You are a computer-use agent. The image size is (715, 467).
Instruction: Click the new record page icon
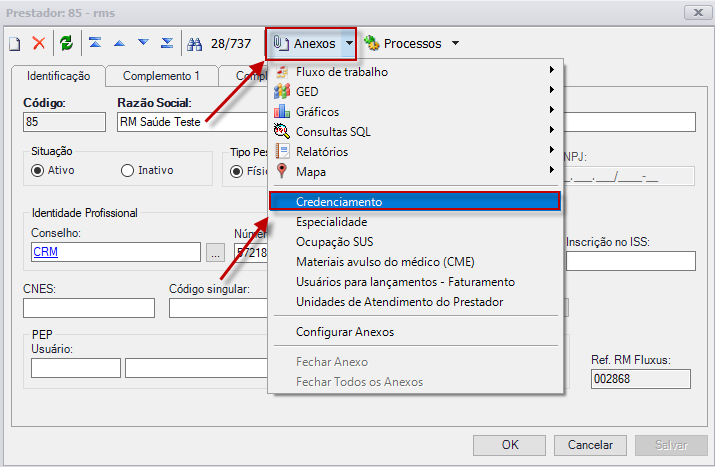15,44
